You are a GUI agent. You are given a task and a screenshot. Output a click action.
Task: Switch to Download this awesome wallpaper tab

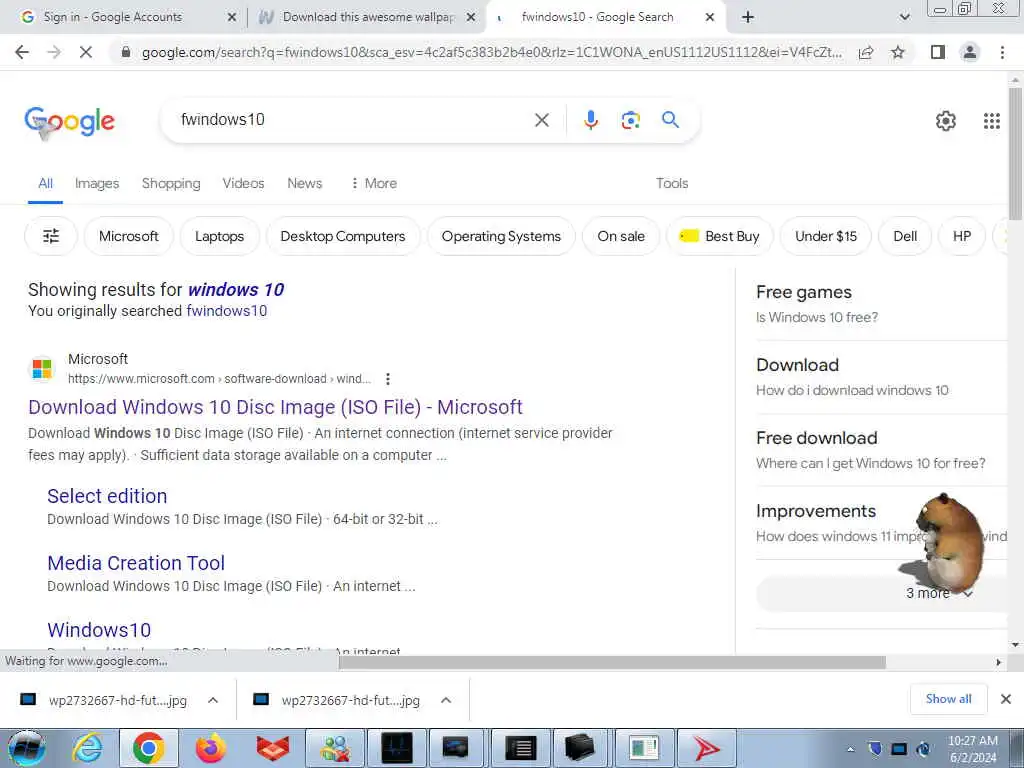coord(368,17)
